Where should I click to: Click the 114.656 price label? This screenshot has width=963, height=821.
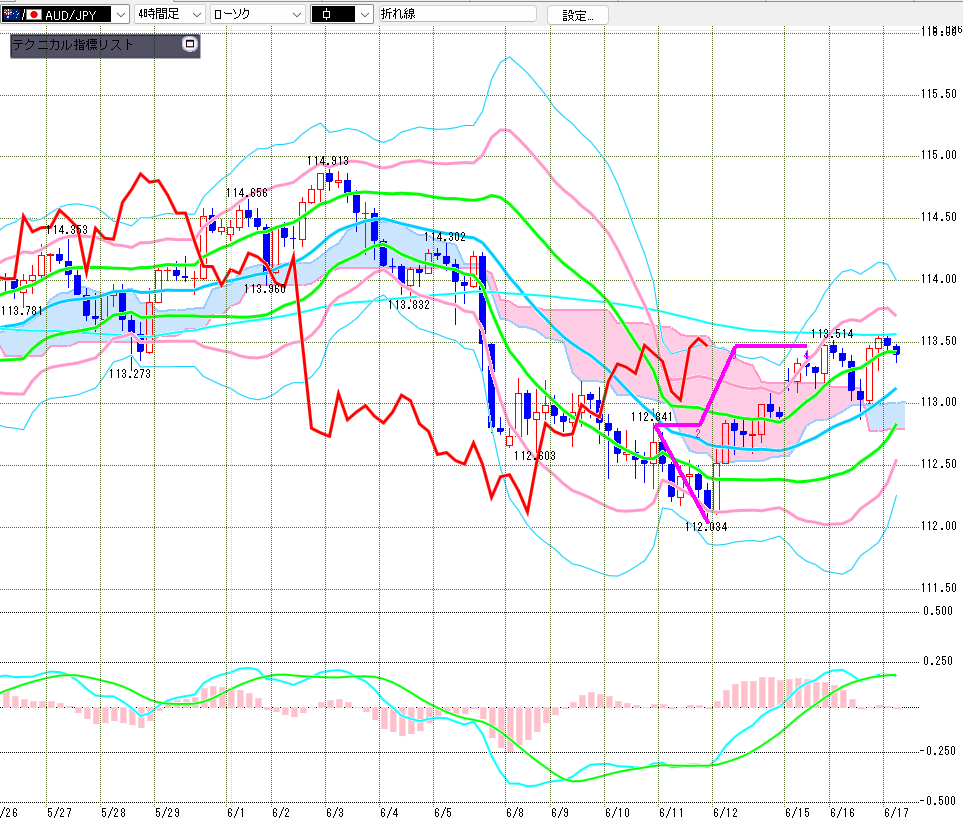[247, 193]
